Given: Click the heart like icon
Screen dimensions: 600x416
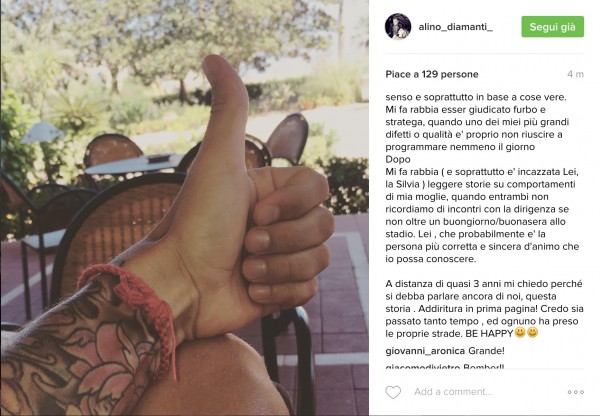Looking at the screenshot, I should point(393,392).
